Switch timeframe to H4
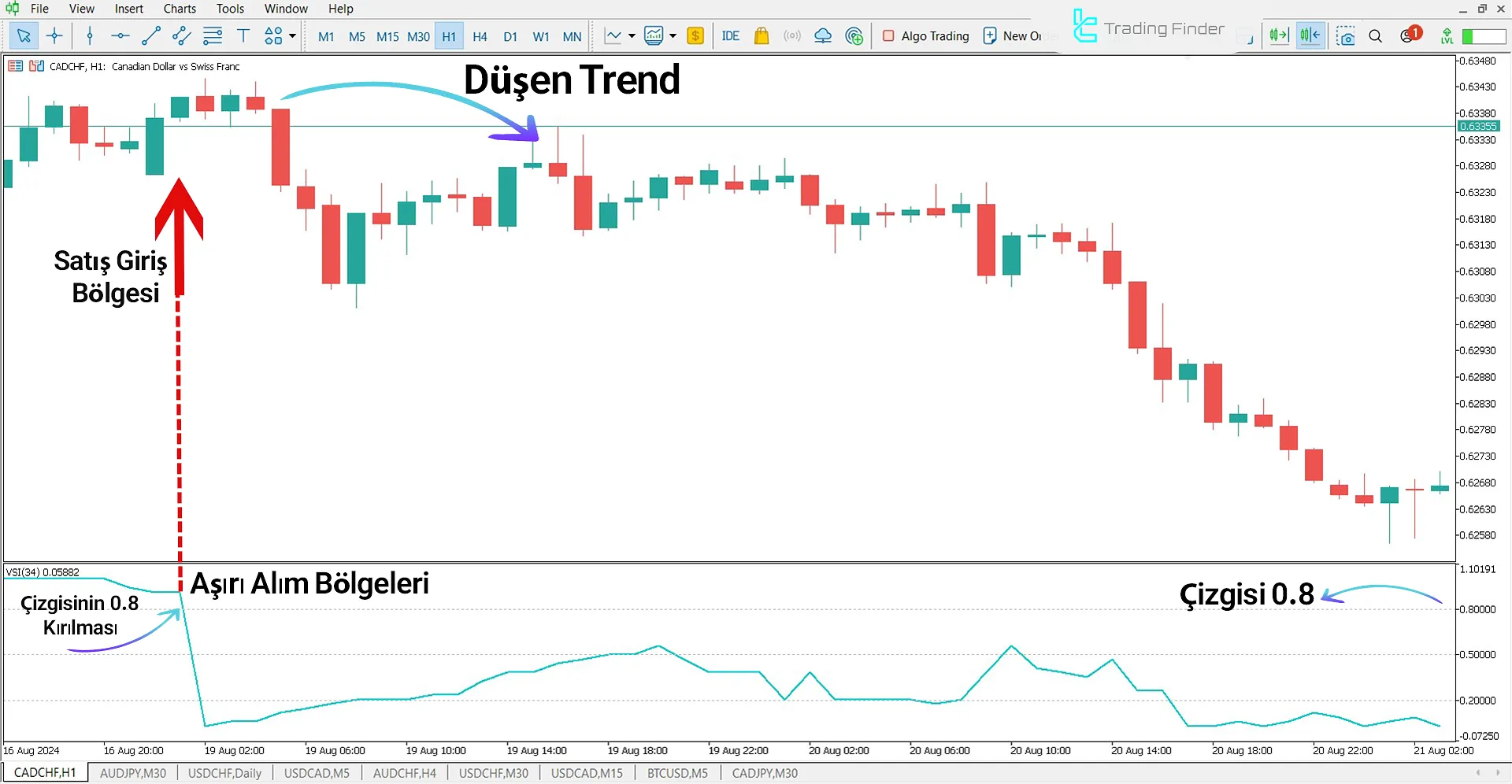This screenshot has width=1512, height=784. tap(480, 35)
